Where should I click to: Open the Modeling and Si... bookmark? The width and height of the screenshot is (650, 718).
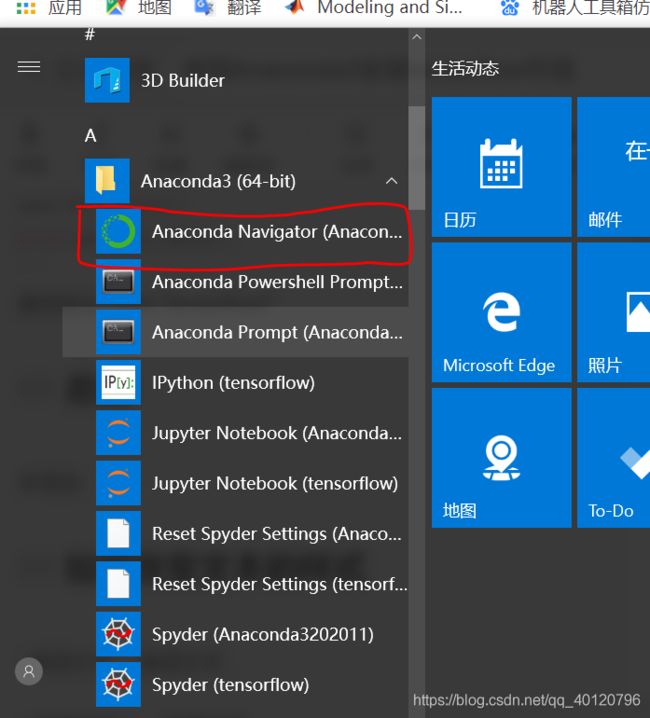tap(373, 7)
